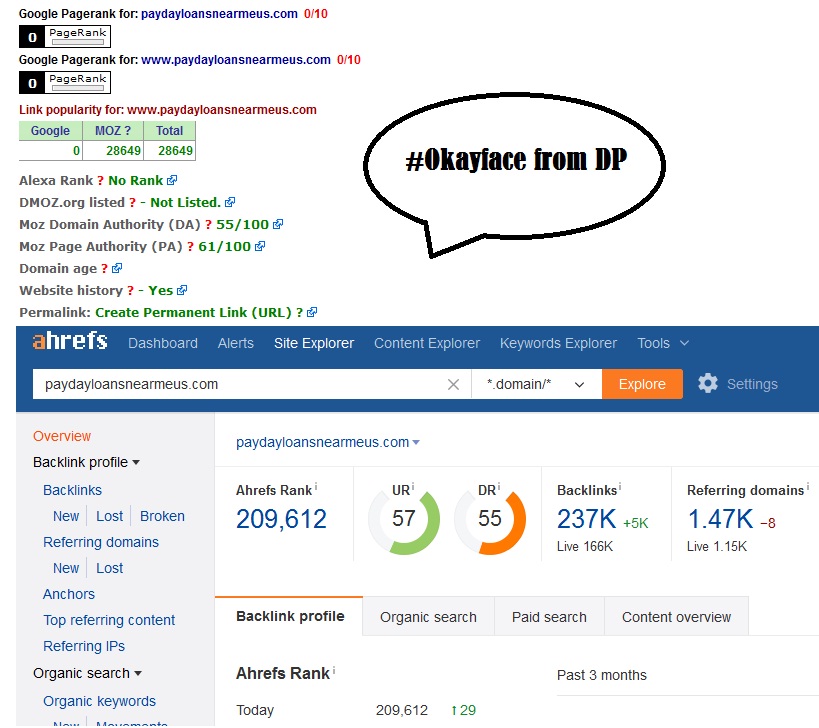Click the red question mark after Moz Page Authority
819x728 pixels.
pyautogui.click(x=191, y=246)
